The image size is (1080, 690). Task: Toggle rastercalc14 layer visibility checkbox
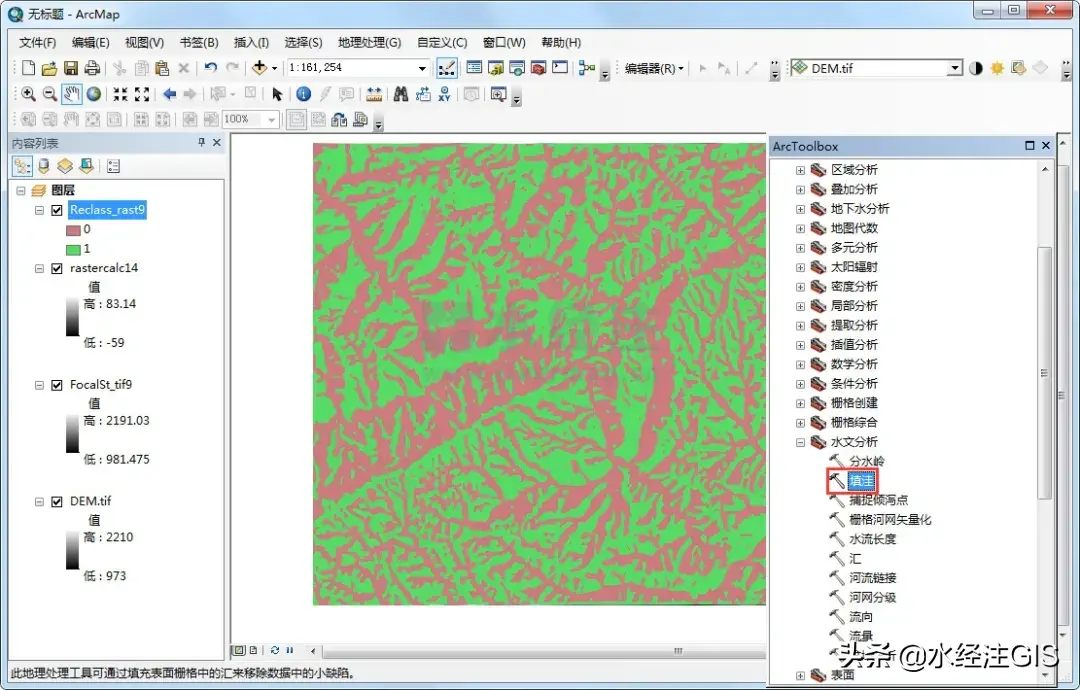click(57, 268)
